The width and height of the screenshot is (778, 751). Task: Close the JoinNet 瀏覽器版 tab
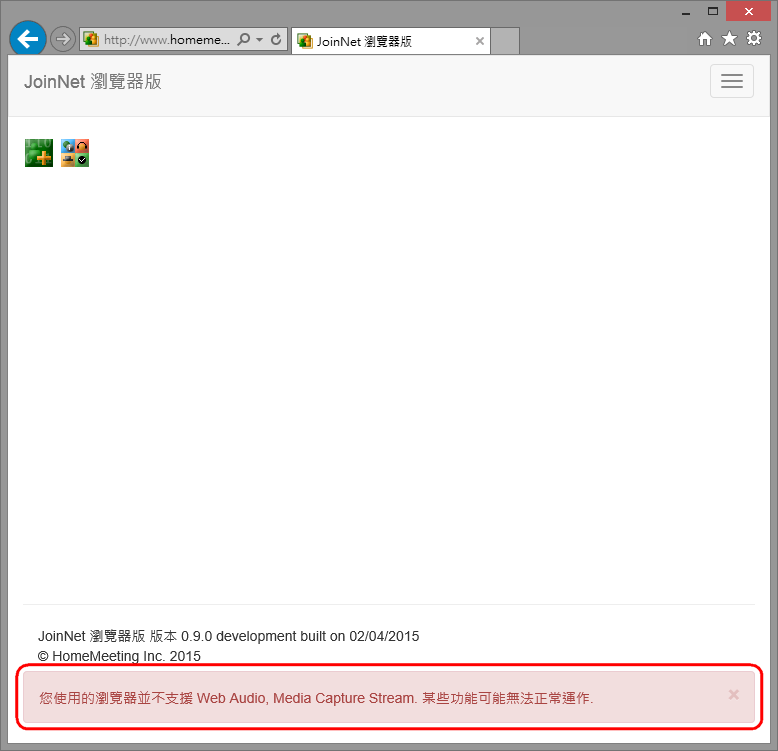pos(479,41)
